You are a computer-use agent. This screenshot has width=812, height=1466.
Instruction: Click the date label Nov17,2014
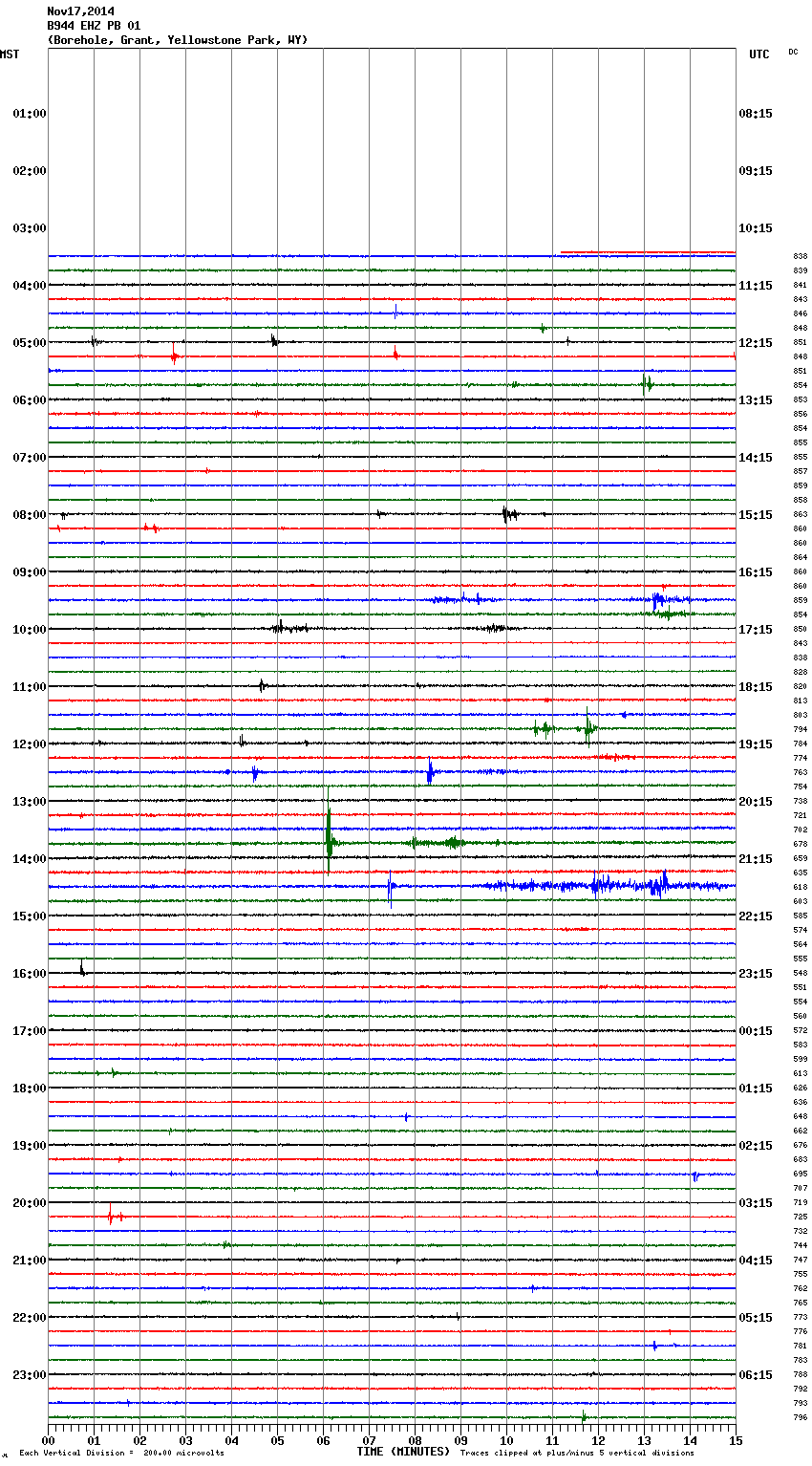click(x=80, y=11)
